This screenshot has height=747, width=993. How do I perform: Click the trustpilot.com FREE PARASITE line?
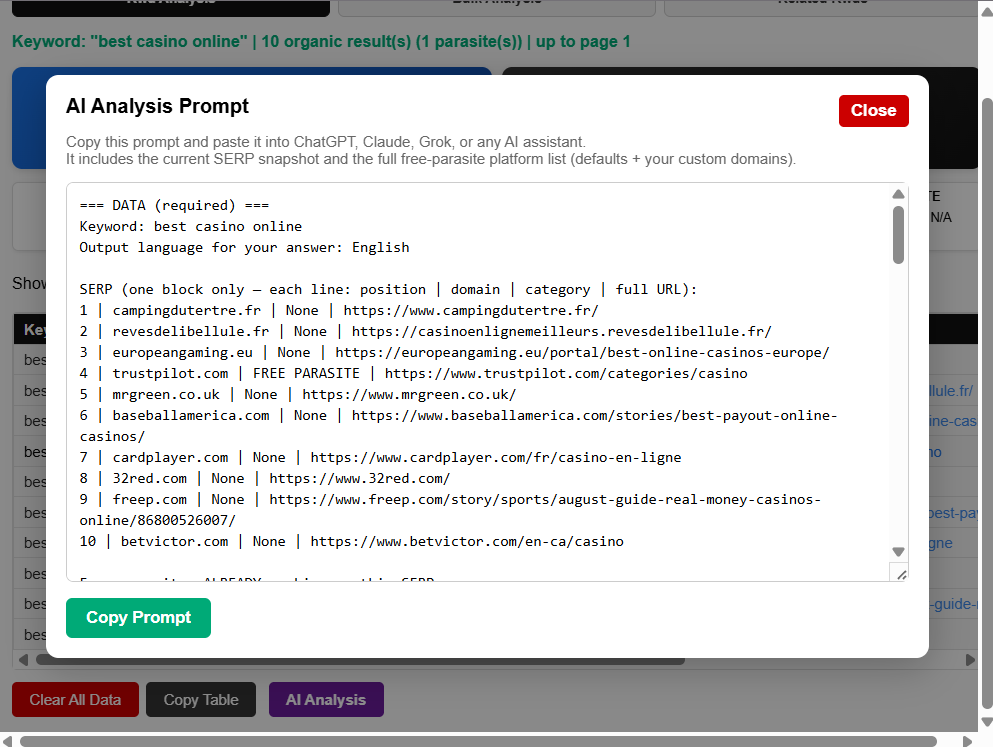tap(414, 374)
